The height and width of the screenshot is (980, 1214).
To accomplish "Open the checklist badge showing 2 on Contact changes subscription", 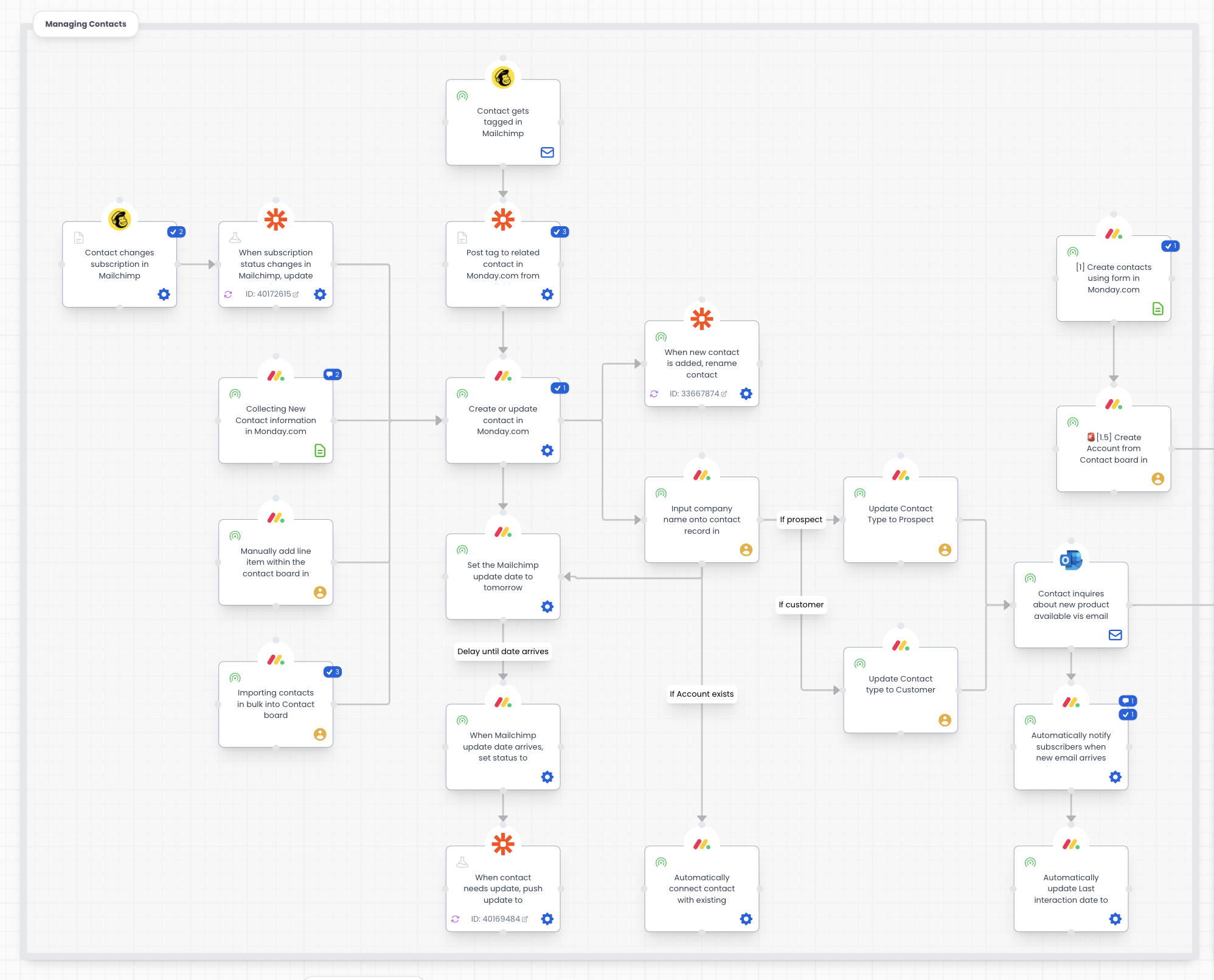I will pyautogui.click(x=176, y=232).
